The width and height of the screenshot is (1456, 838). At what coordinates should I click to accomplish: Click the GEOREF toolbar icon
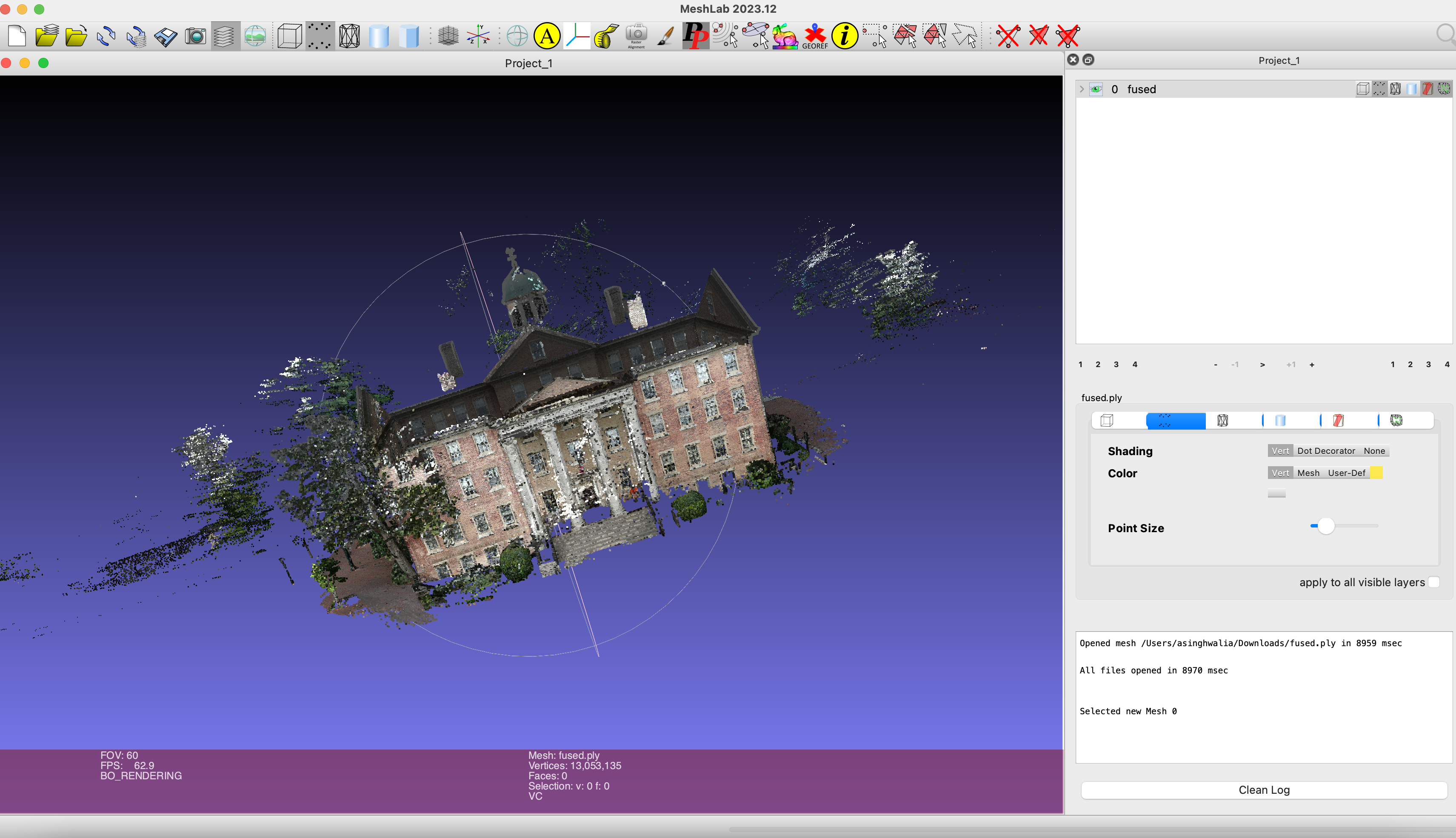coord(815,36)
